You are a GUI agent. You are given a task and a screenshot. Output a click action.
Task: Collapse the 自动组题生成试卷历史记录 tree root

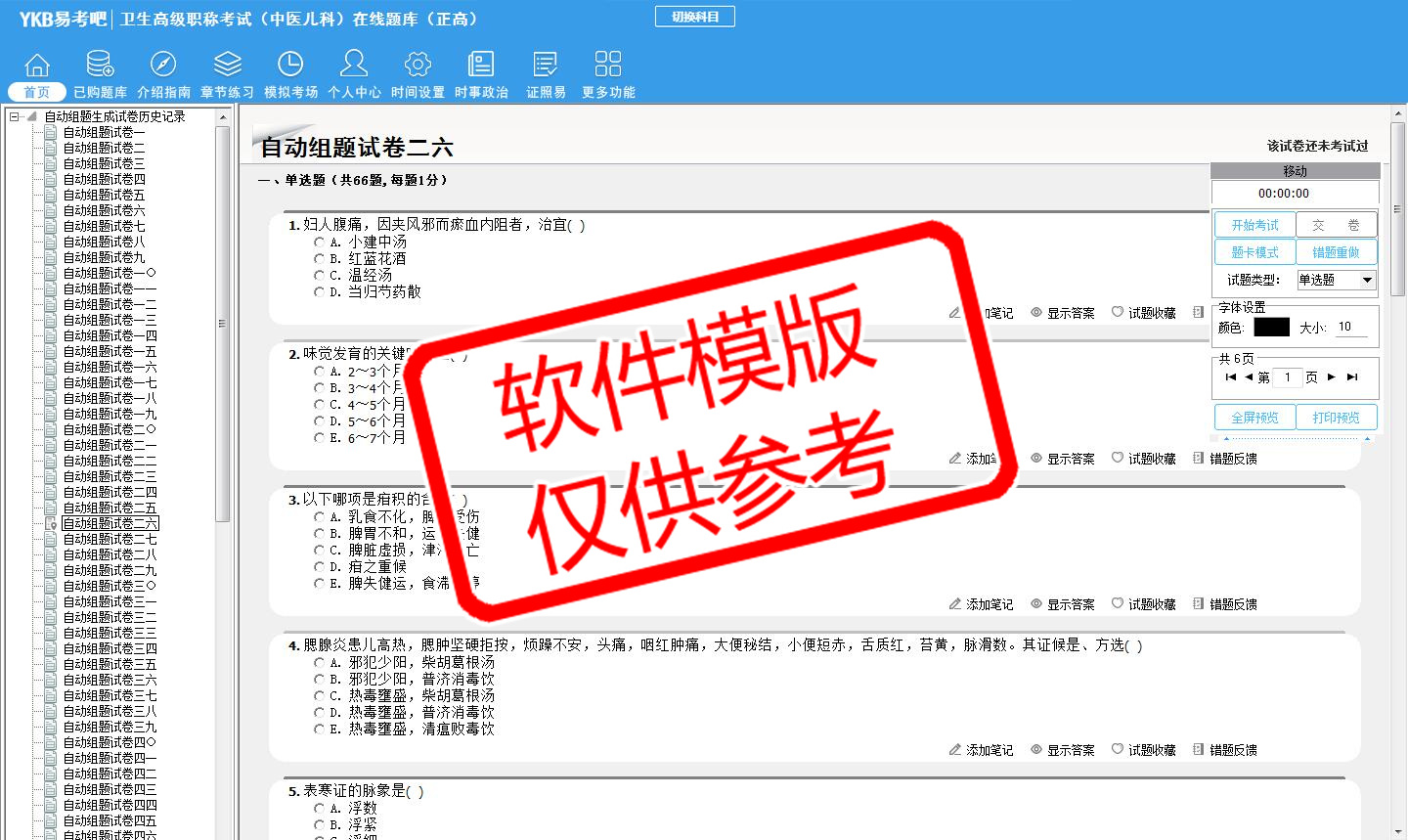(15, 116)
